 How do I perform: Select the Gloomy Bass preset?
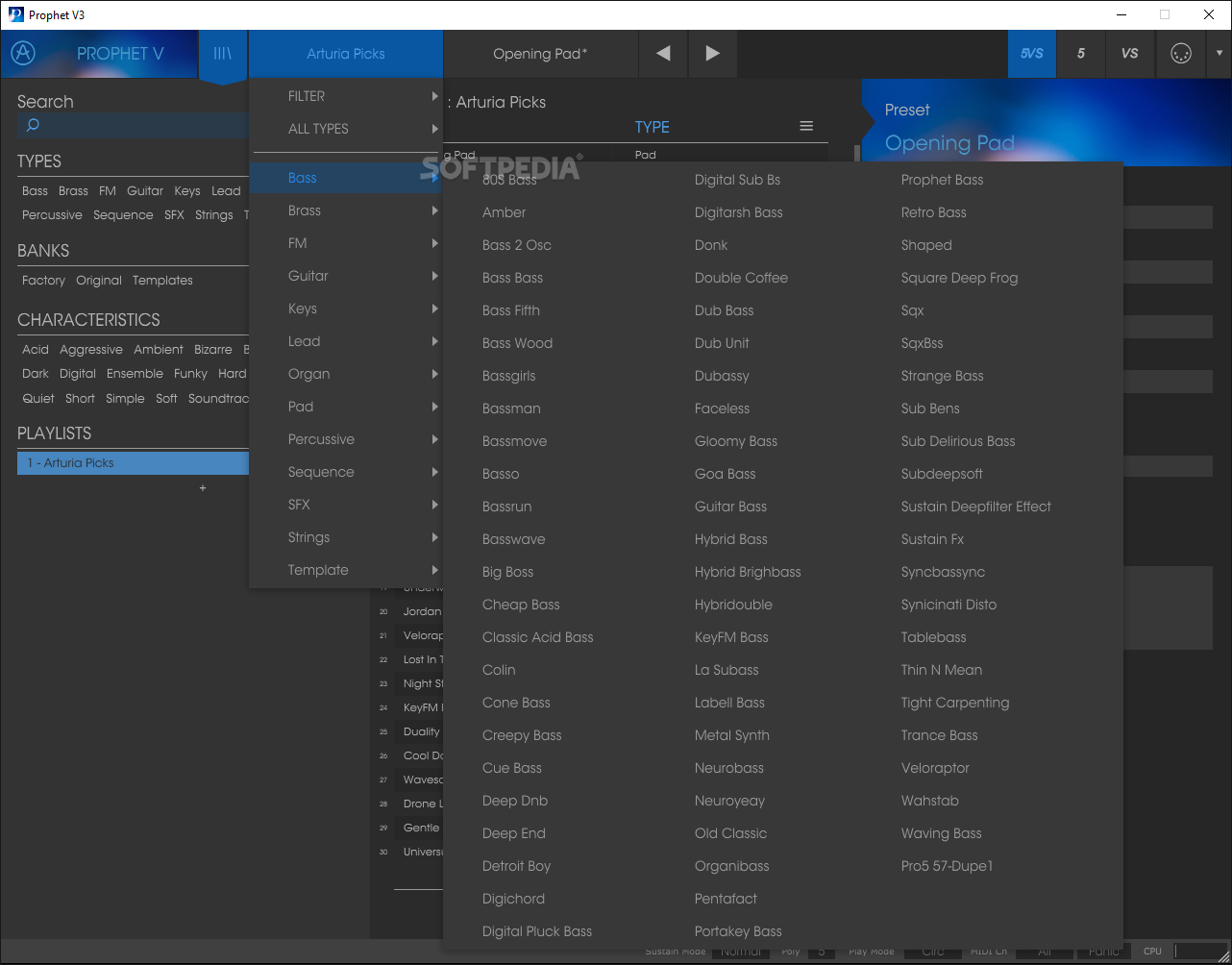pos(736,441)
